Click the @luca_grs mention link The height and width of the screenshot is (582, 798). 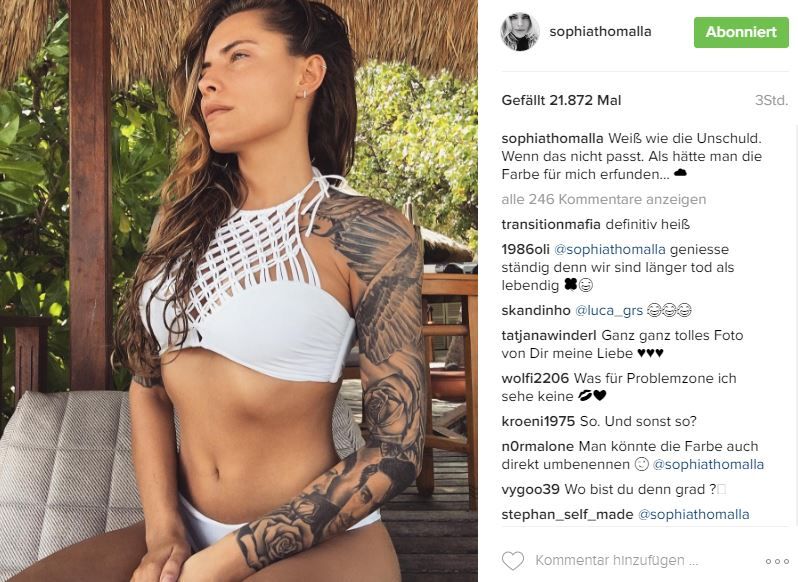609,310
